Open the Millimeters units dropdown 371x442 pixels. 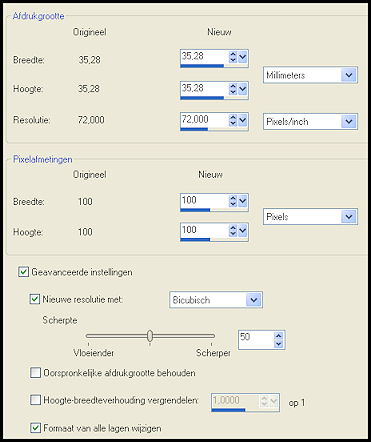349,75
